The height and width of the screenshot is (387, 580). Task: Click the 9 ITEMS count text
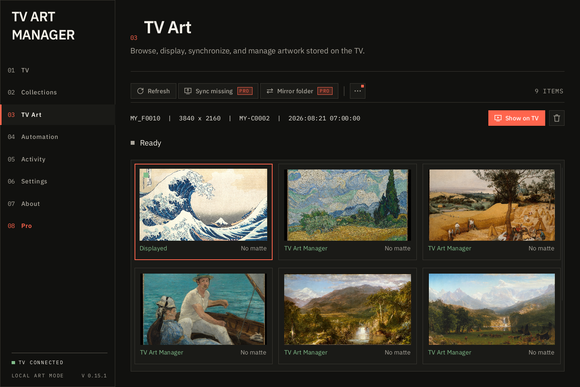pyautogui.click(x=549, y=91)
